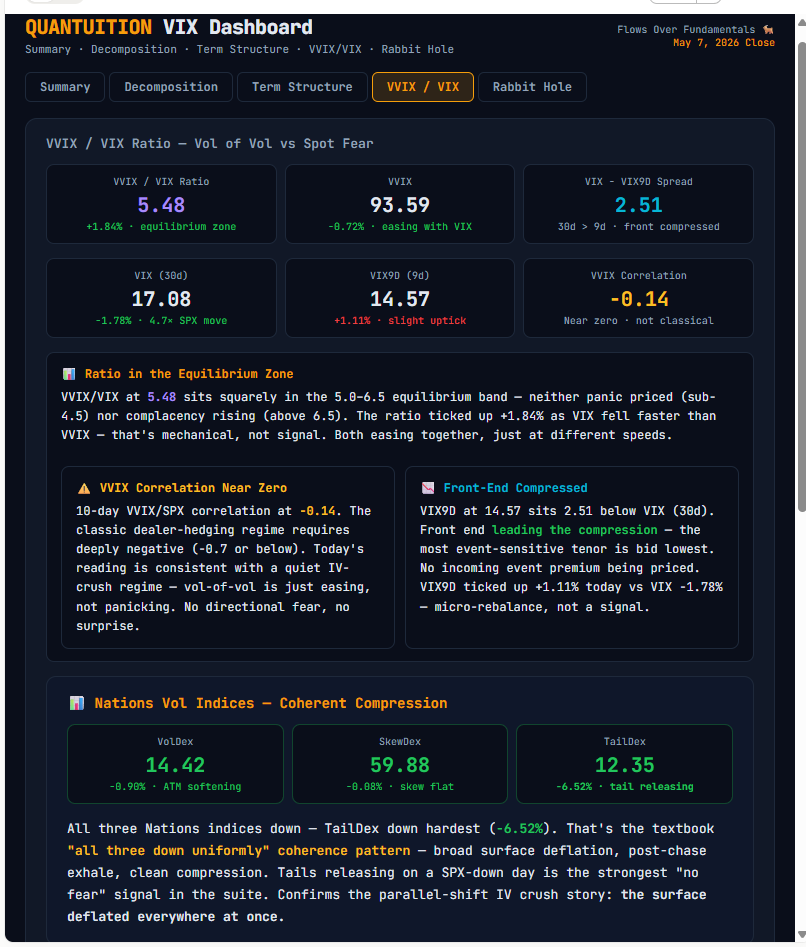This screenshot has width=806, height=947.
Task: Click the '+1.11% · slight uptick' subtext
Action: click(400, 321)
